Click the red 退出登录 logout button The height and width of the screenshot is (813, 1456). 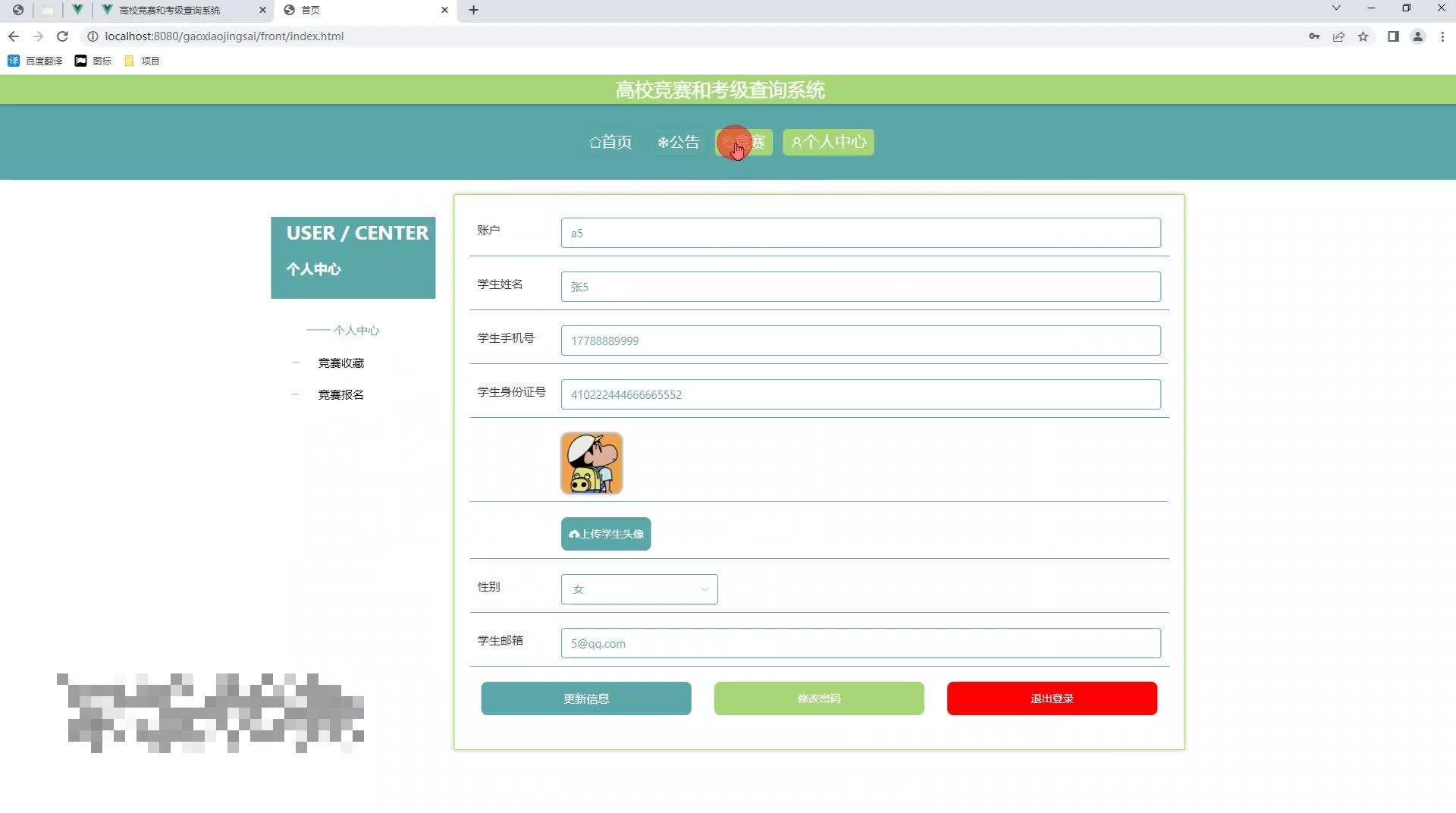pos(1051,698)
